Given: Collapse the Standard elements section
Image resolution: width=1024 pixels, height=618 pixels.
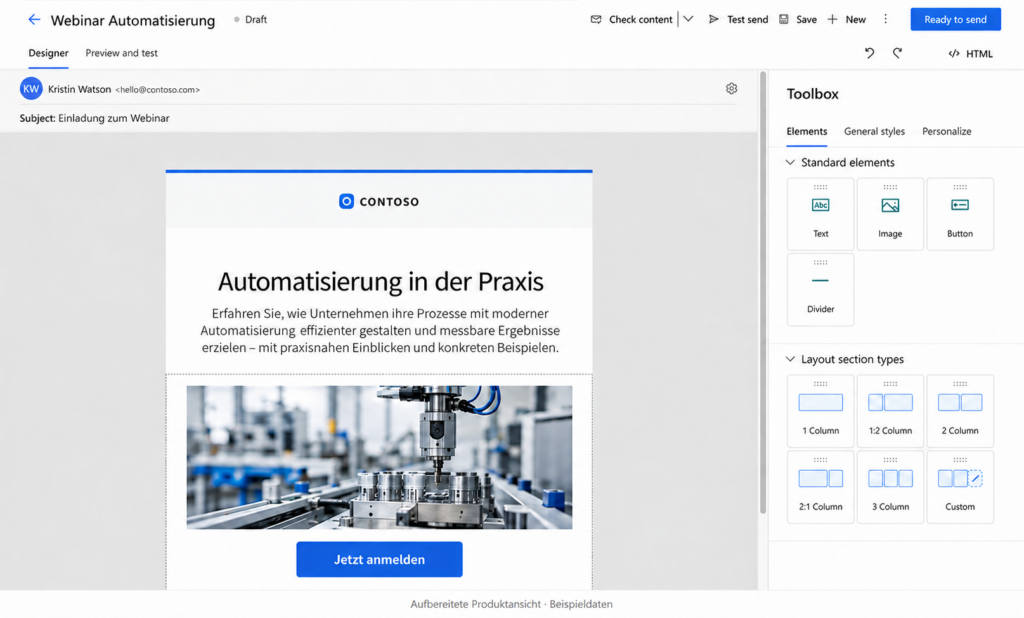Looking at the screenshot, I should click(790, 162).
